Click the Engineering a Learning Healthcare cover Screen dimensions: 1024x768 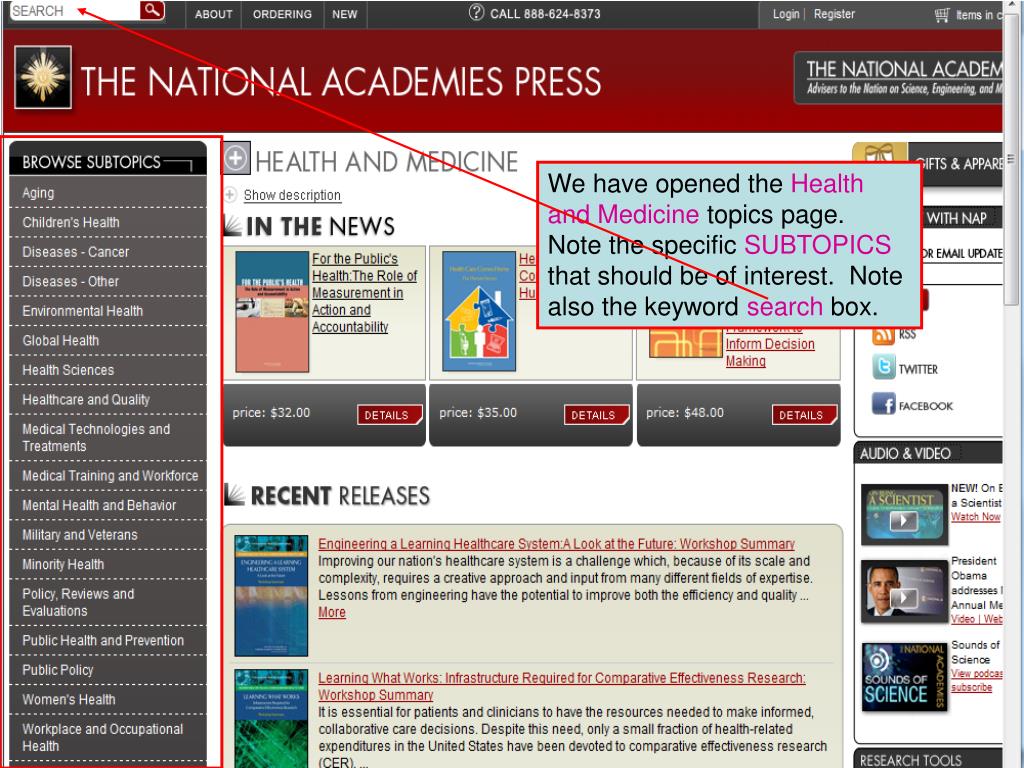point(271,596)
